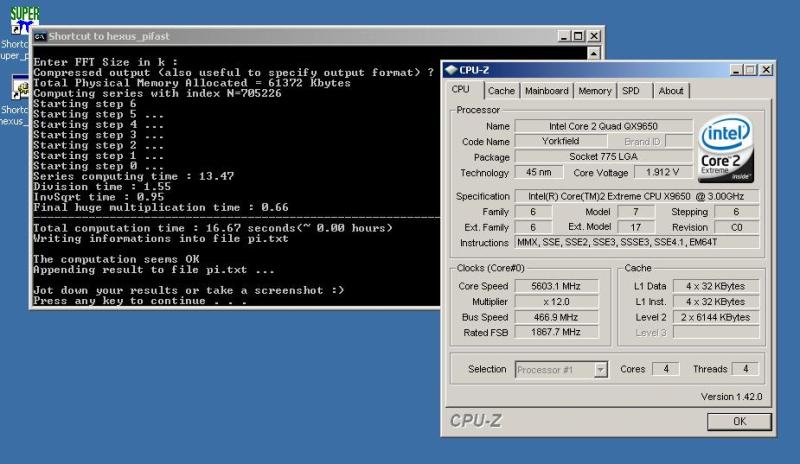This screenshot has width=800, height=464.
Task: Switch to the Mainboard tab in CPU-Z
Action: 546,91
